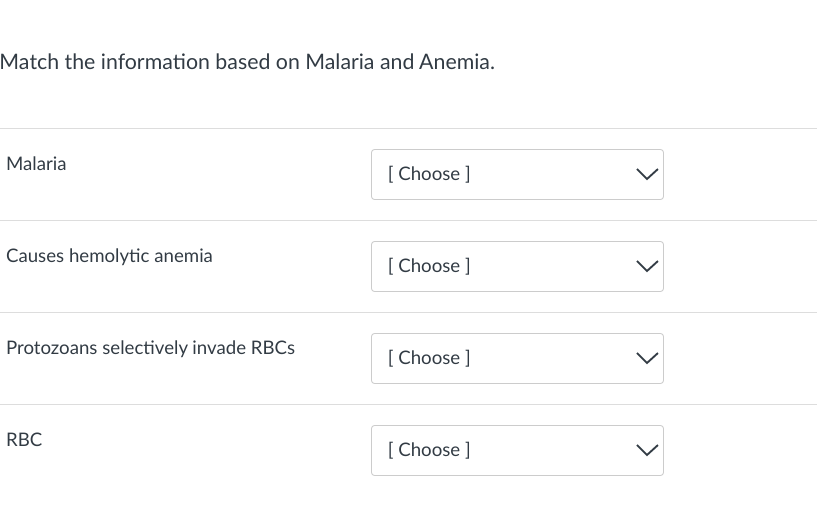Click the 'Match the information' question prompt
Screen dimensions: 817x507
[x=246, y=62]
